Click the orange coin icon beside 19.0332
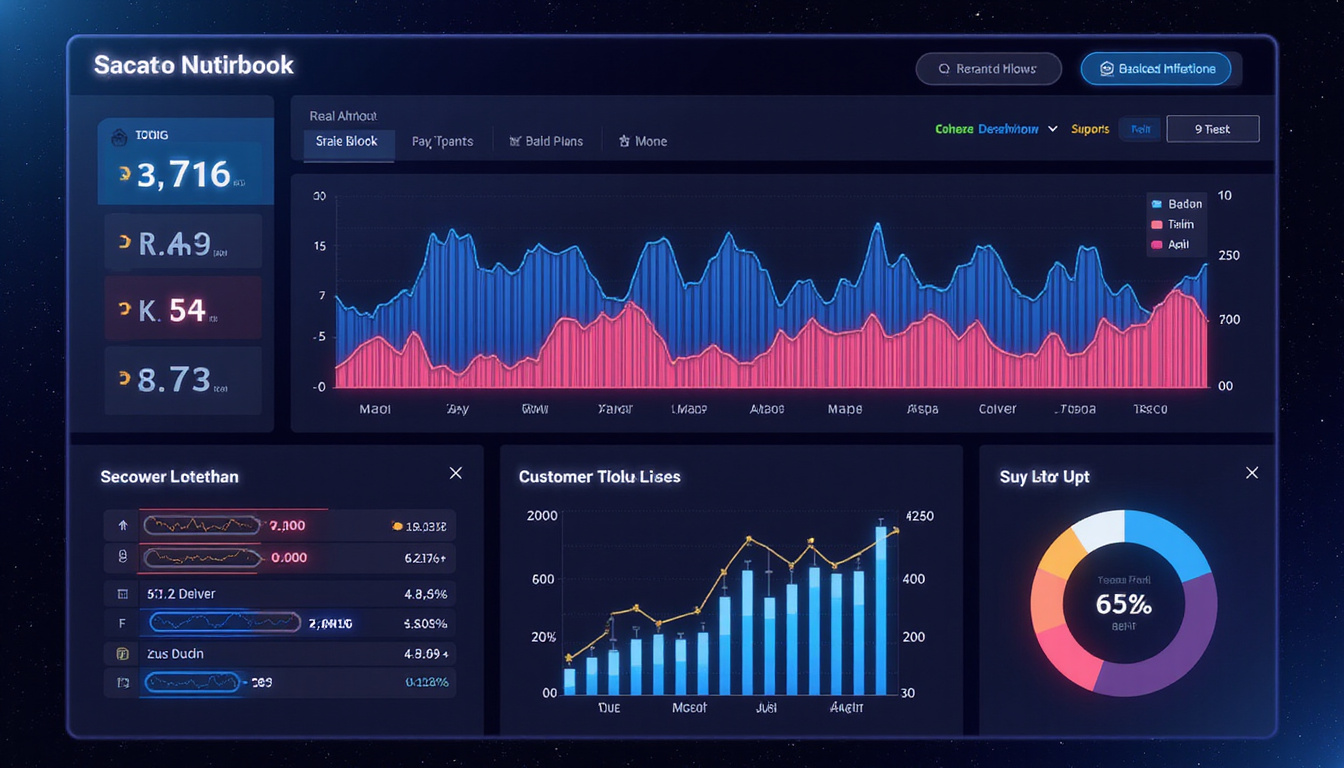This screenshot has width=1344, height=768. 398,525
